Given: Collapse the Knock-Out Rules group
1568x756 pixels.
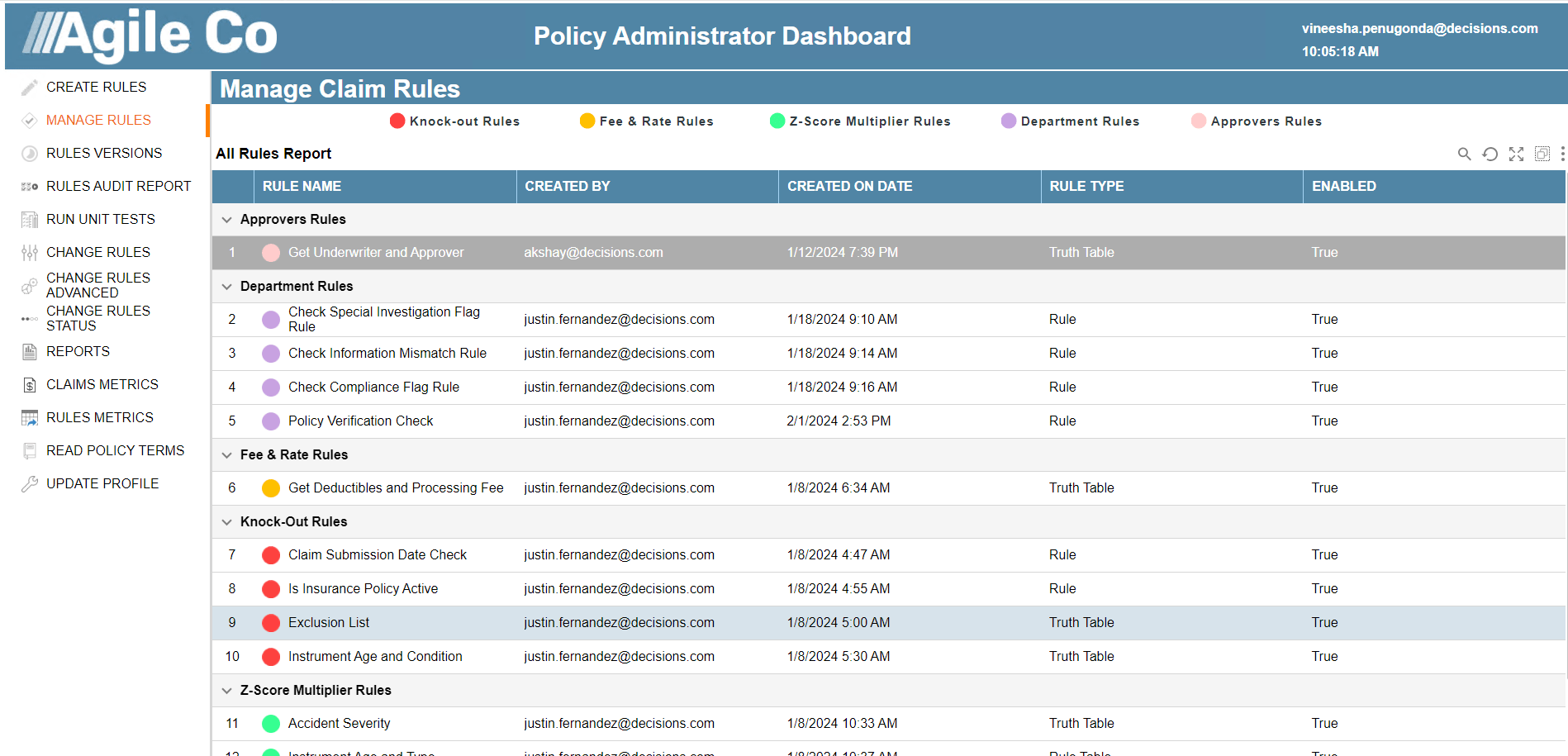Looking at the screenshot, I should pos(226,522).
